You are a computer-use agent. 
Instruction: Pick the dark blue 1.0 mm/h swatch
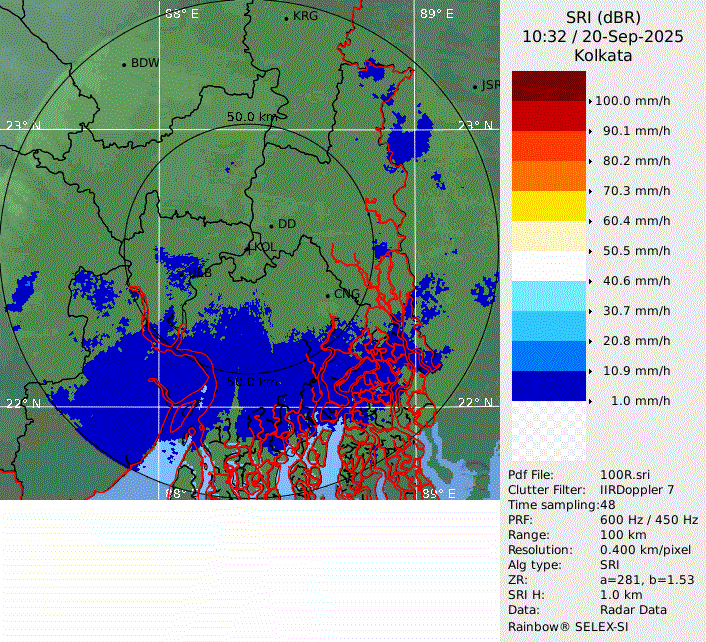pyautogui.click(x=548, y=386)
